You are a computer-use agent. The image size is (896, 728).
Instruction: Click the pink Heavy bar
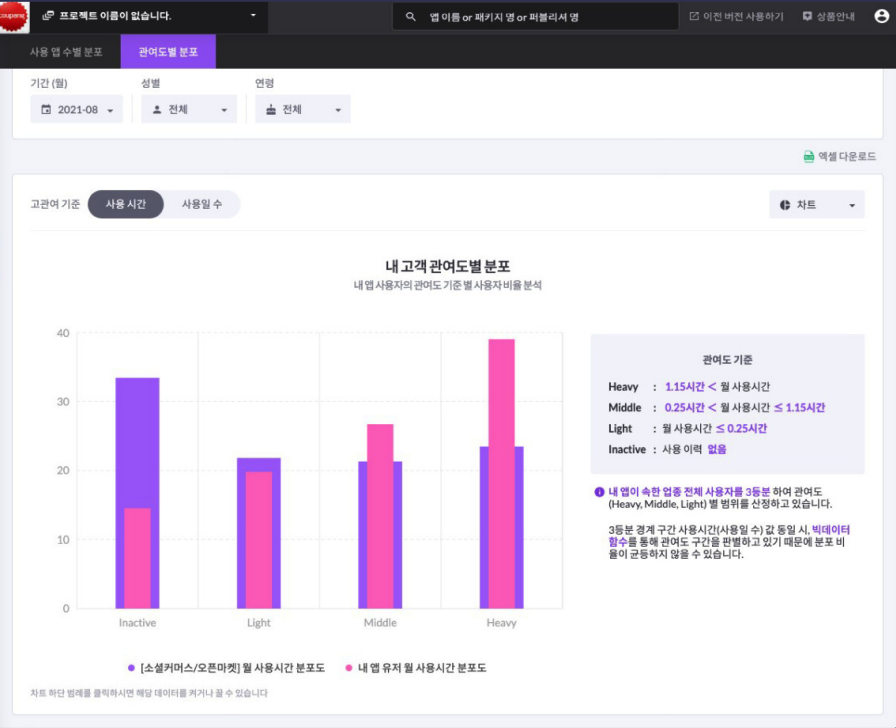pyautogui.click(x=501, y=474)
